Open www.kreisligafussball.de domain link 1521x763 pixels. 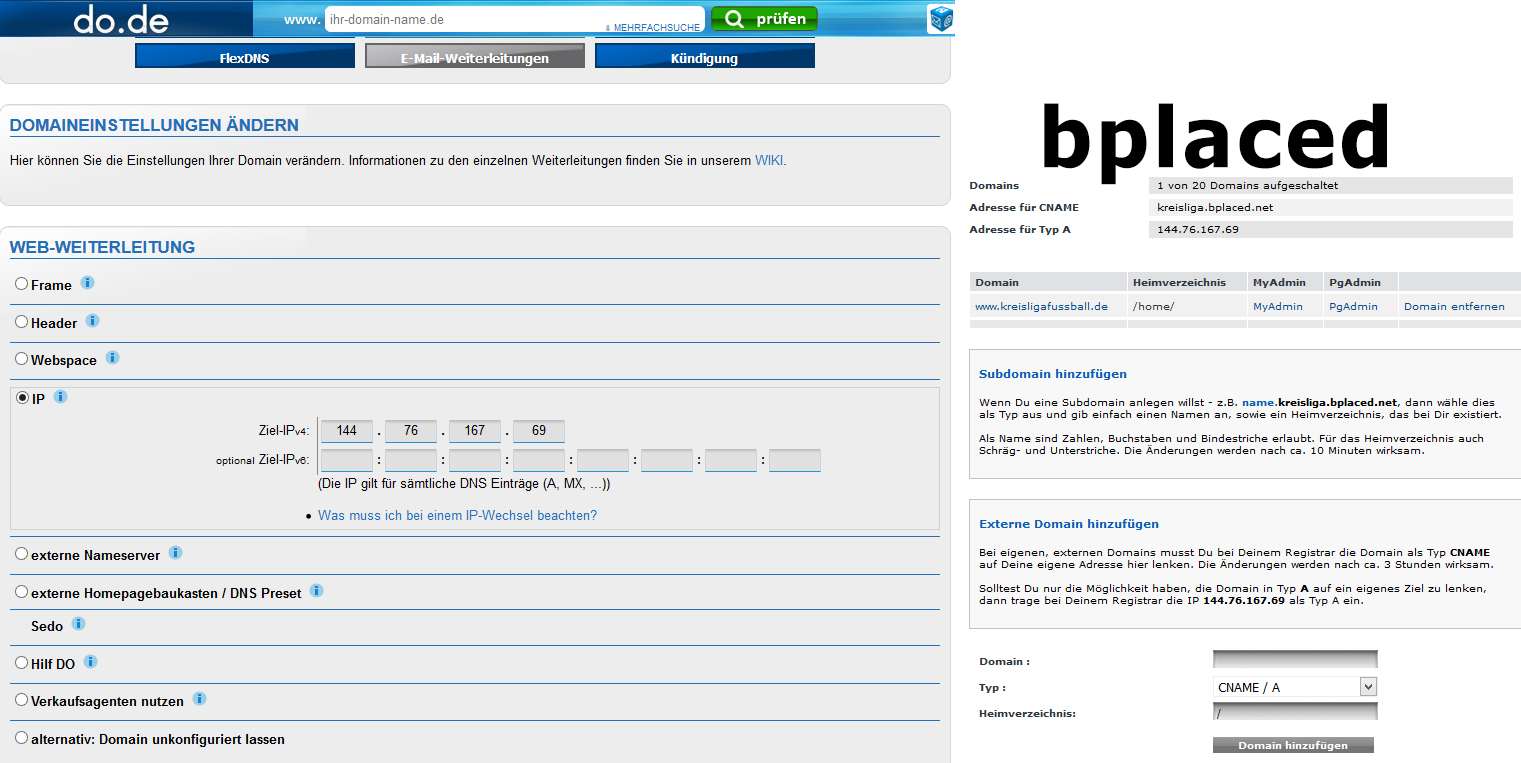click(1041, 306)
